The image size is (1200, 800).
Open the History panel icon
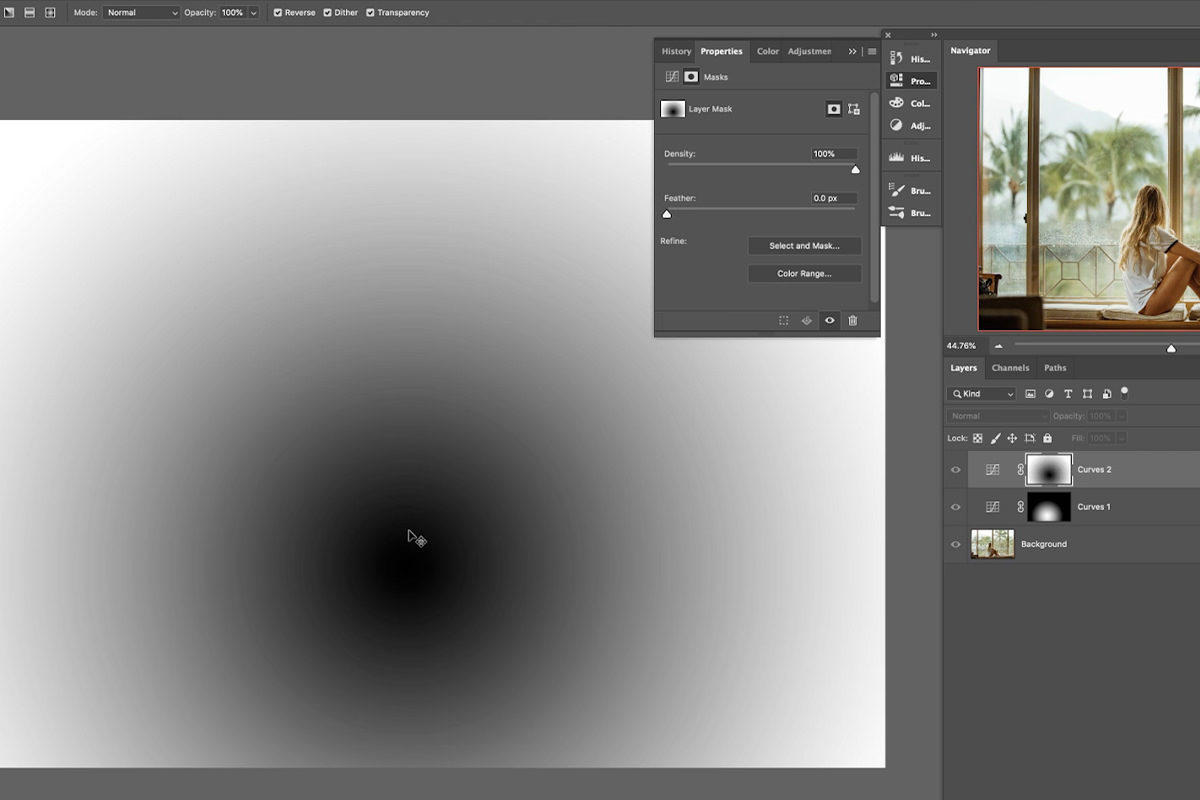tap(896, 58)
